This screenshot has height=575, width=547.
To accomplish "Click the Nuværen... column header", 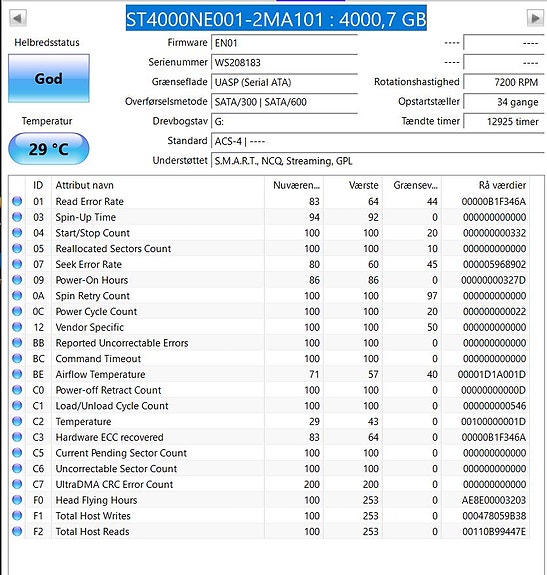I will coord(294,185).
